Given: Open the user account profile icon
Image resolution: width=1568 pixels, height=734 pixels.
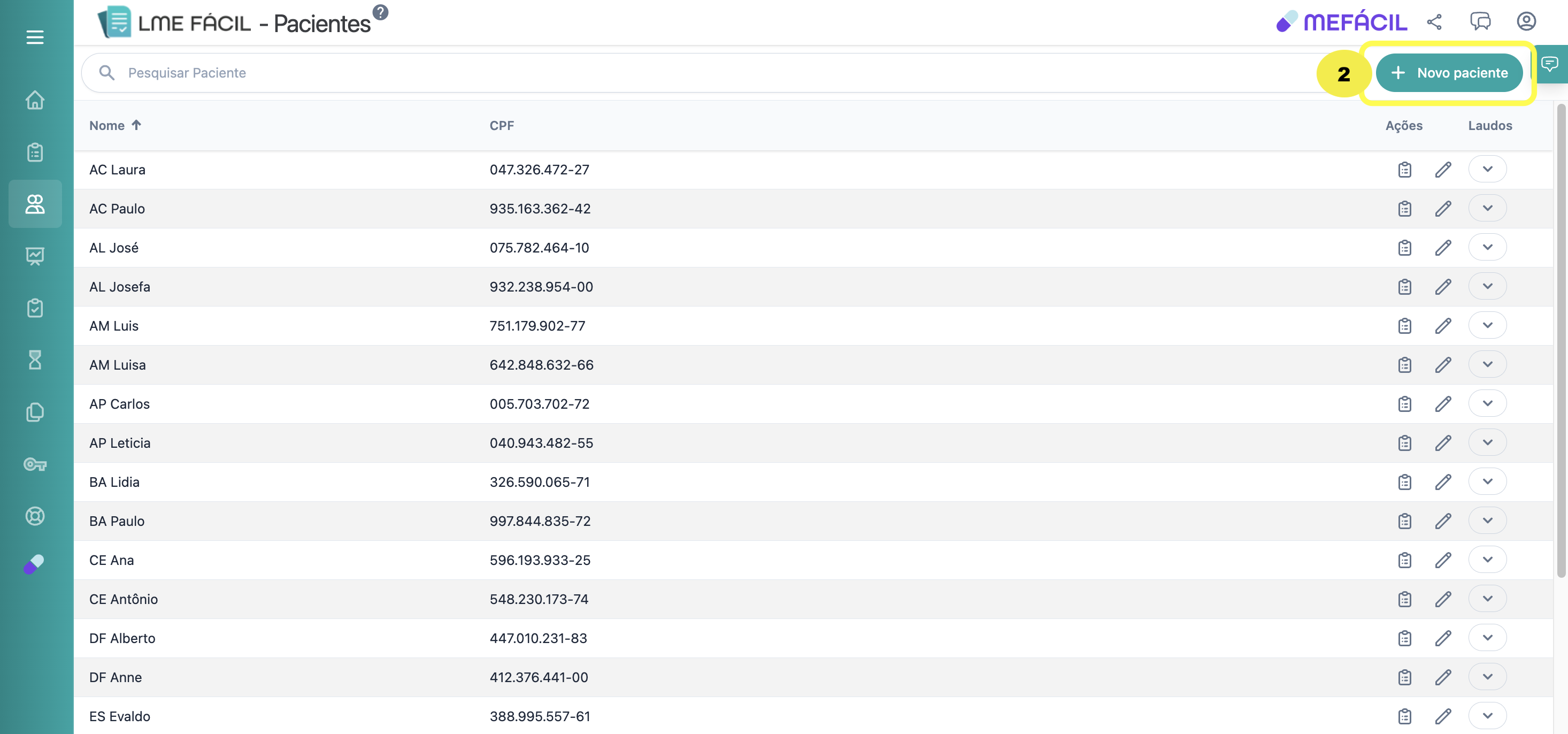Looking at the screenshot, I should coord(1525,22).
